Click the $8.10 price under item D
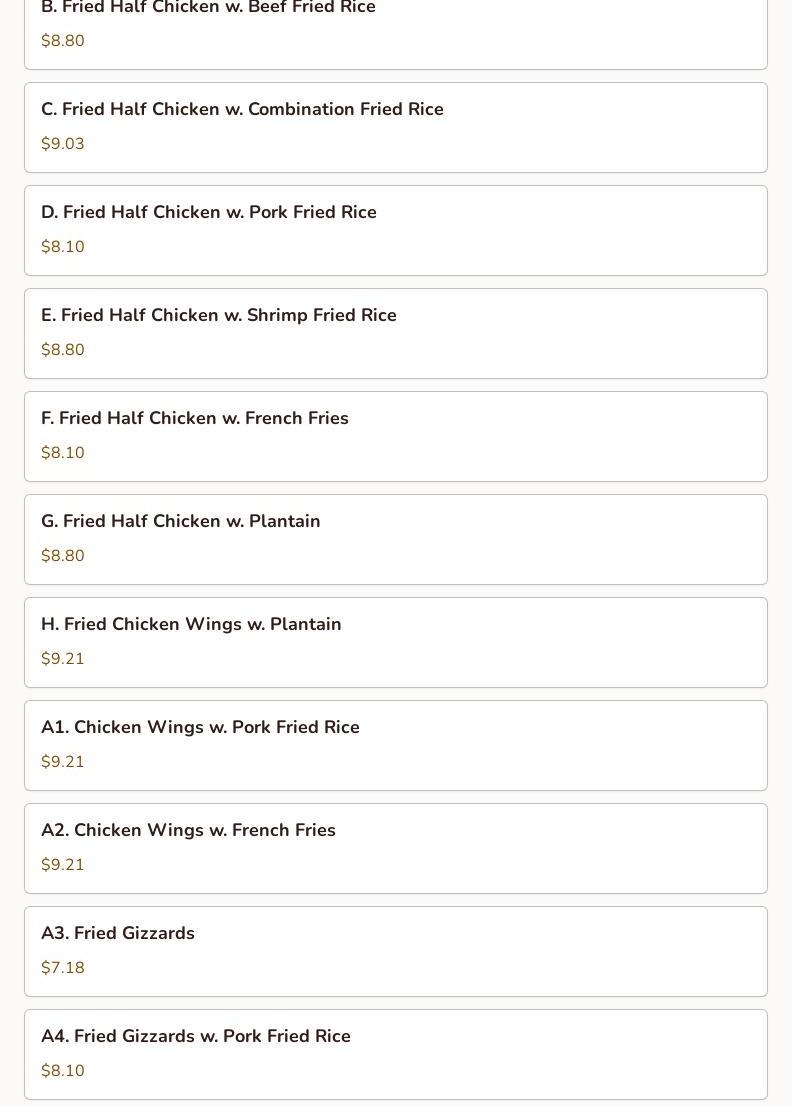 (x=63, y=247)
